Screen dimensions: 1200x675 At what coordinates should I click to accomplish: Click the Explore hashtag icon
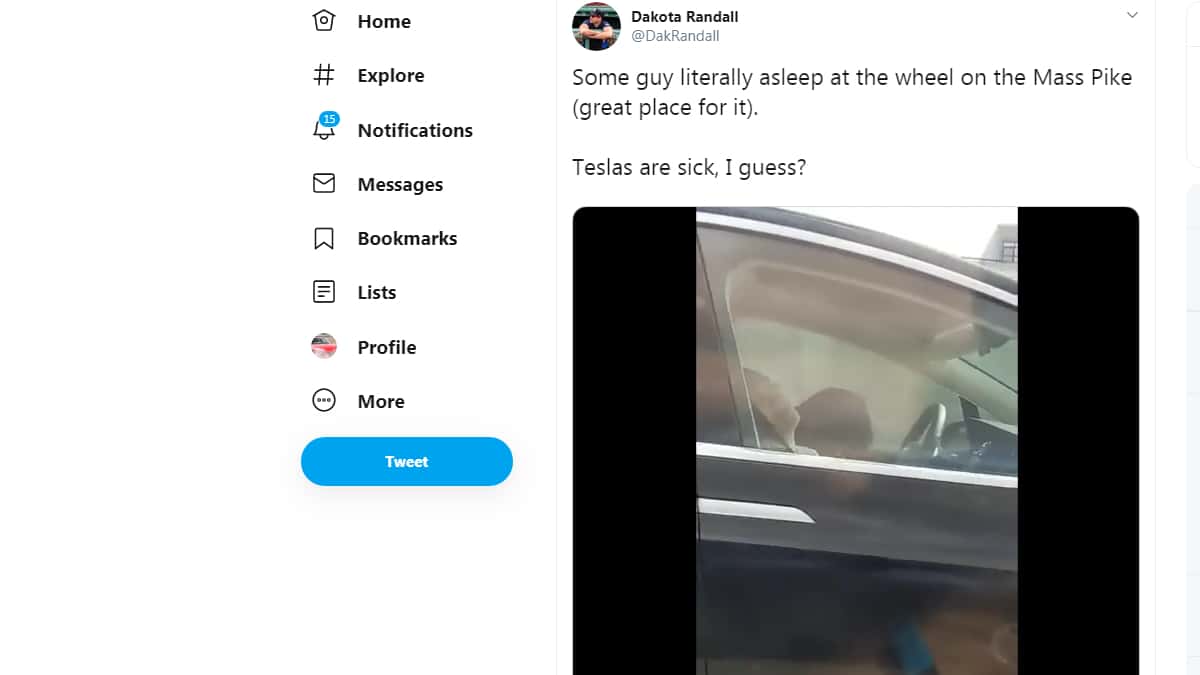(324, 75)
